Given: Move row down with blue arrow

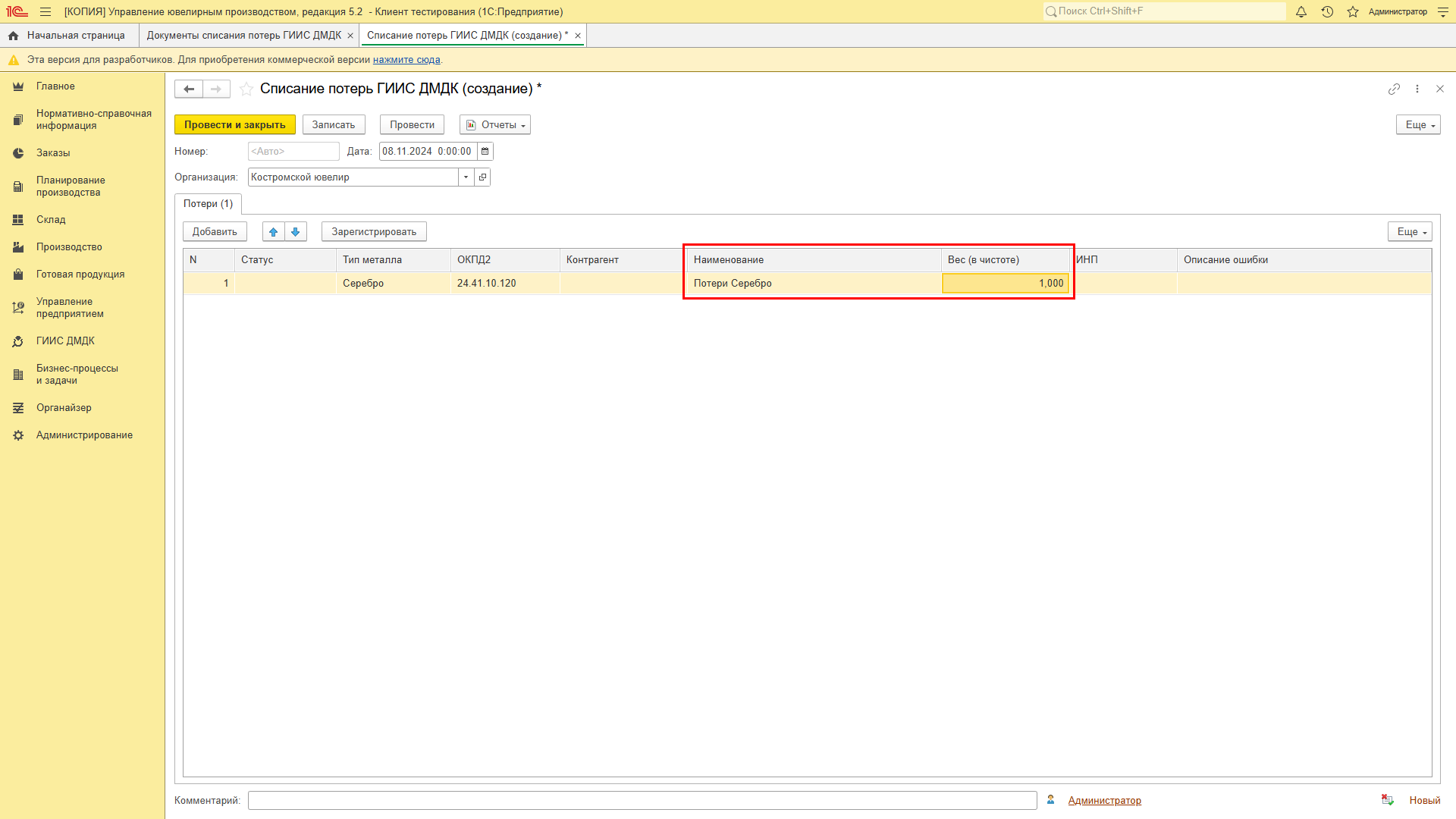Looking at the screenshot, I should point(296,232).
